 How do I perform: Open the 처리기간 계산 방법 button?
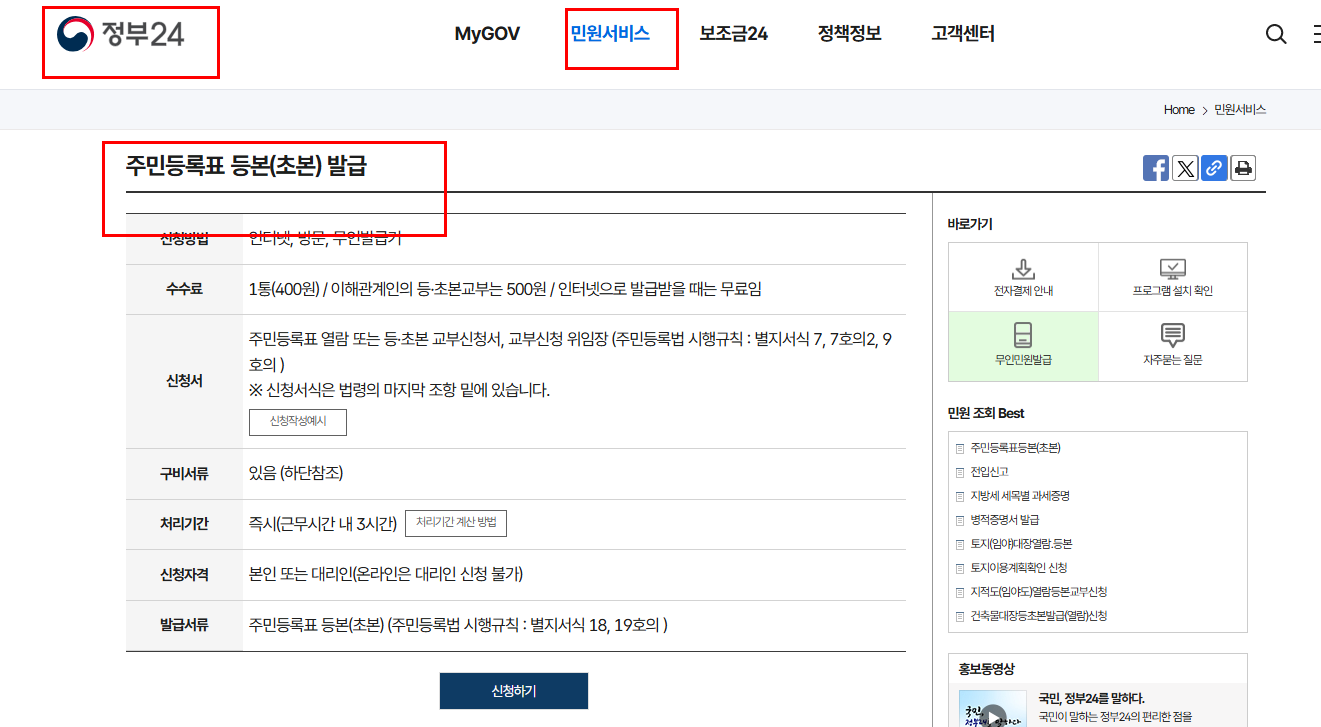tap(457, 523)
